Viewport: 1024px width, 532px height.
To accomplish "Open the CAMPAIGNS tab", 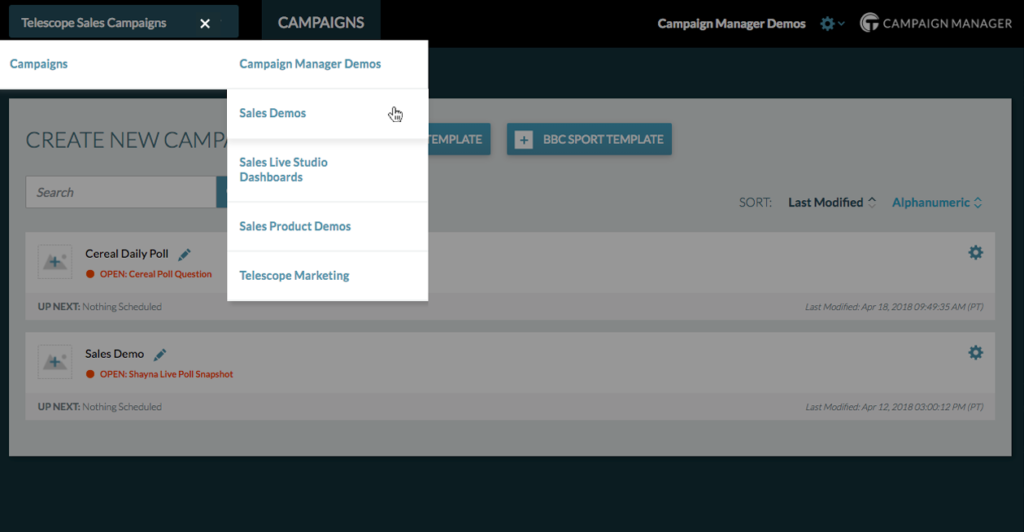I will pyautogui.click(x=321, y=22).
